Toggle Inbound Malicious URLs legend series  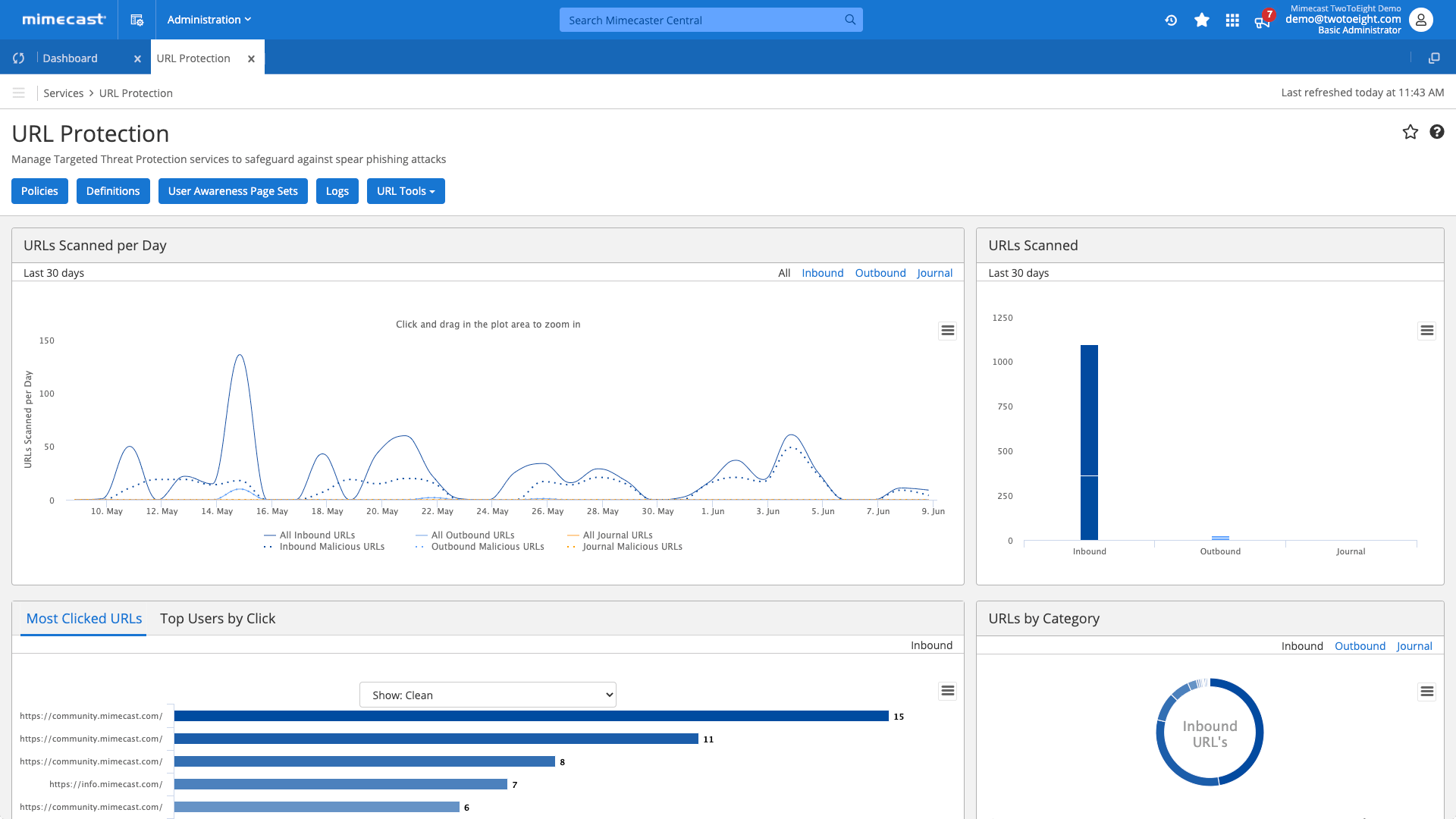pyautogui.click(x=331, y=547)
